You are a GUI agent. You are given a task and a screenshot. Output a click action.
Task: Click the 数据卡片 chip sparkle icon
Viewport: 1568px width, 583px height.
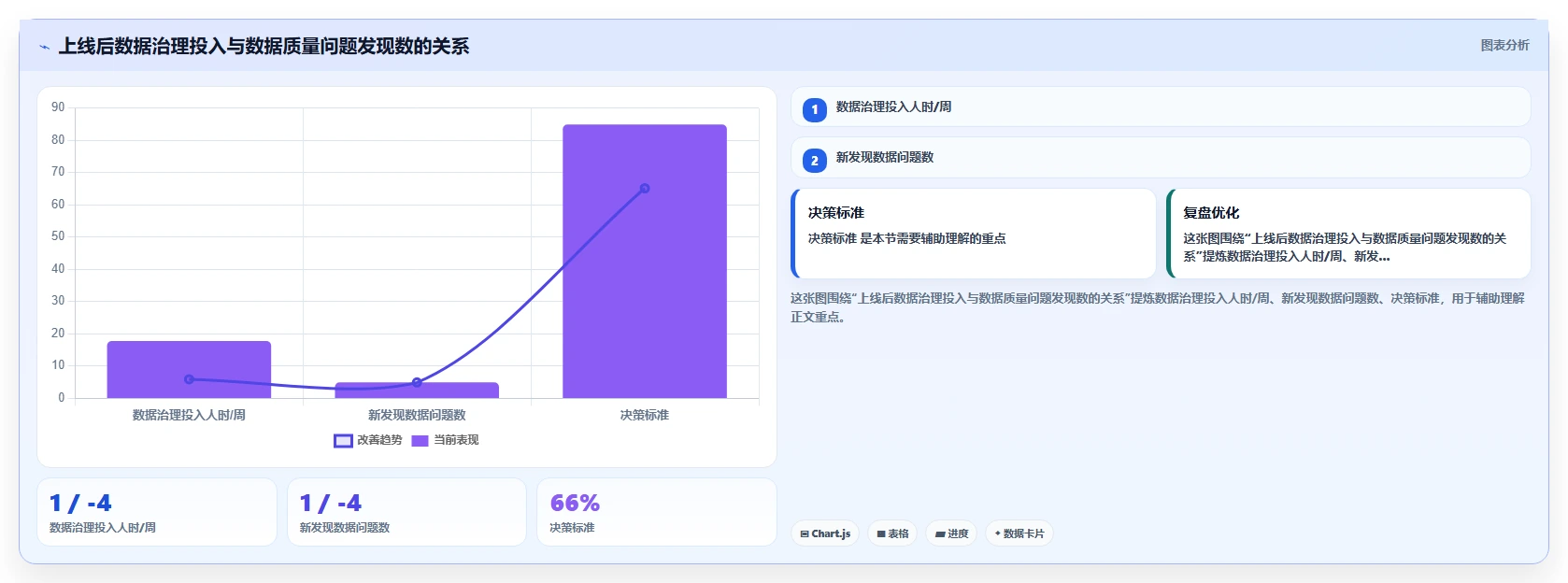(998, 533)
